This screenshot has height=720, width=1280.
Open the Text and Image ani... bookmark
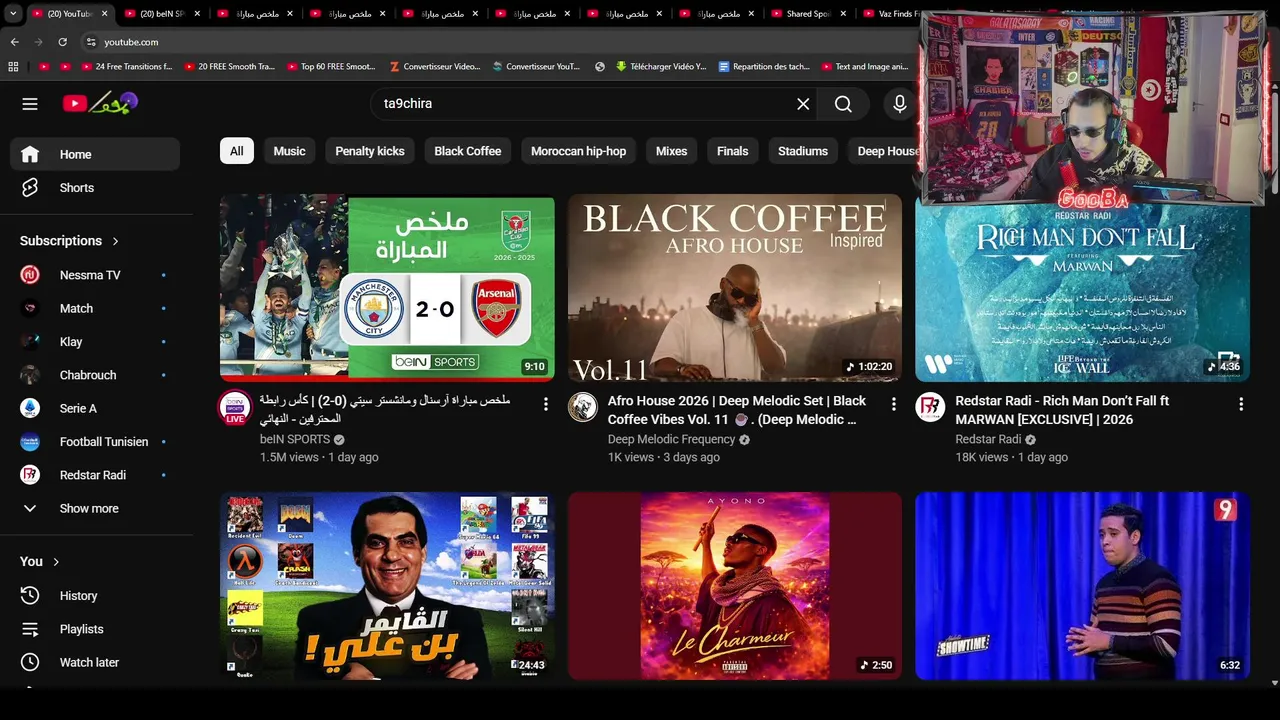(x=864, y=67)
